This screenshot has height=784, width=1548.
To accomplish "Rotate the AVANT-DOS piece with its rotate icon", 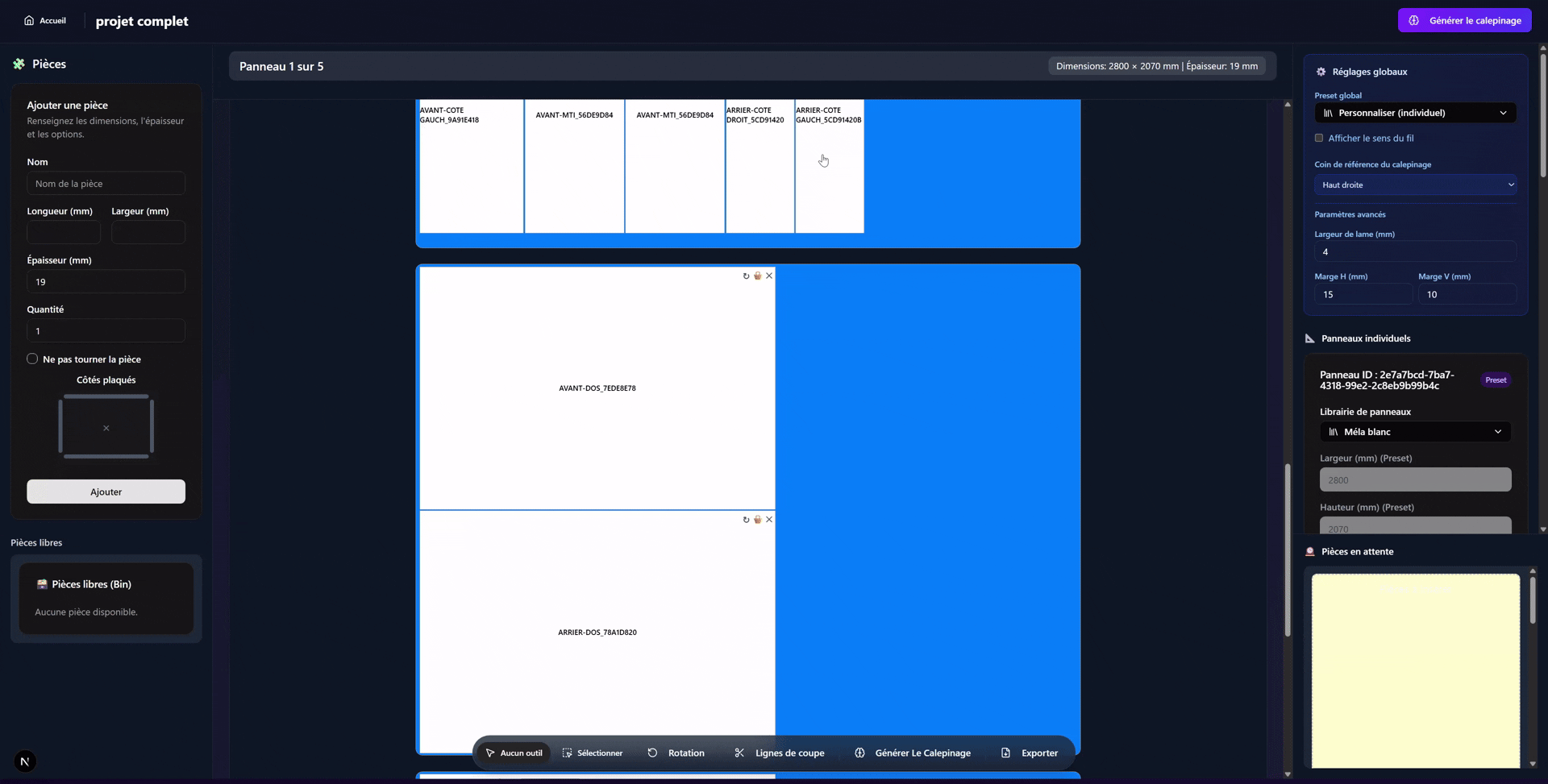I will point(746,276).
